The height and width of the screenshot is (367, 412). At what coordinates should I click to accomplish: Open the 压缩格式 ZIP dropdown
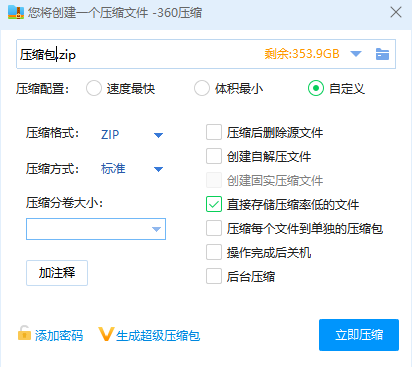(x=132, y=135)
